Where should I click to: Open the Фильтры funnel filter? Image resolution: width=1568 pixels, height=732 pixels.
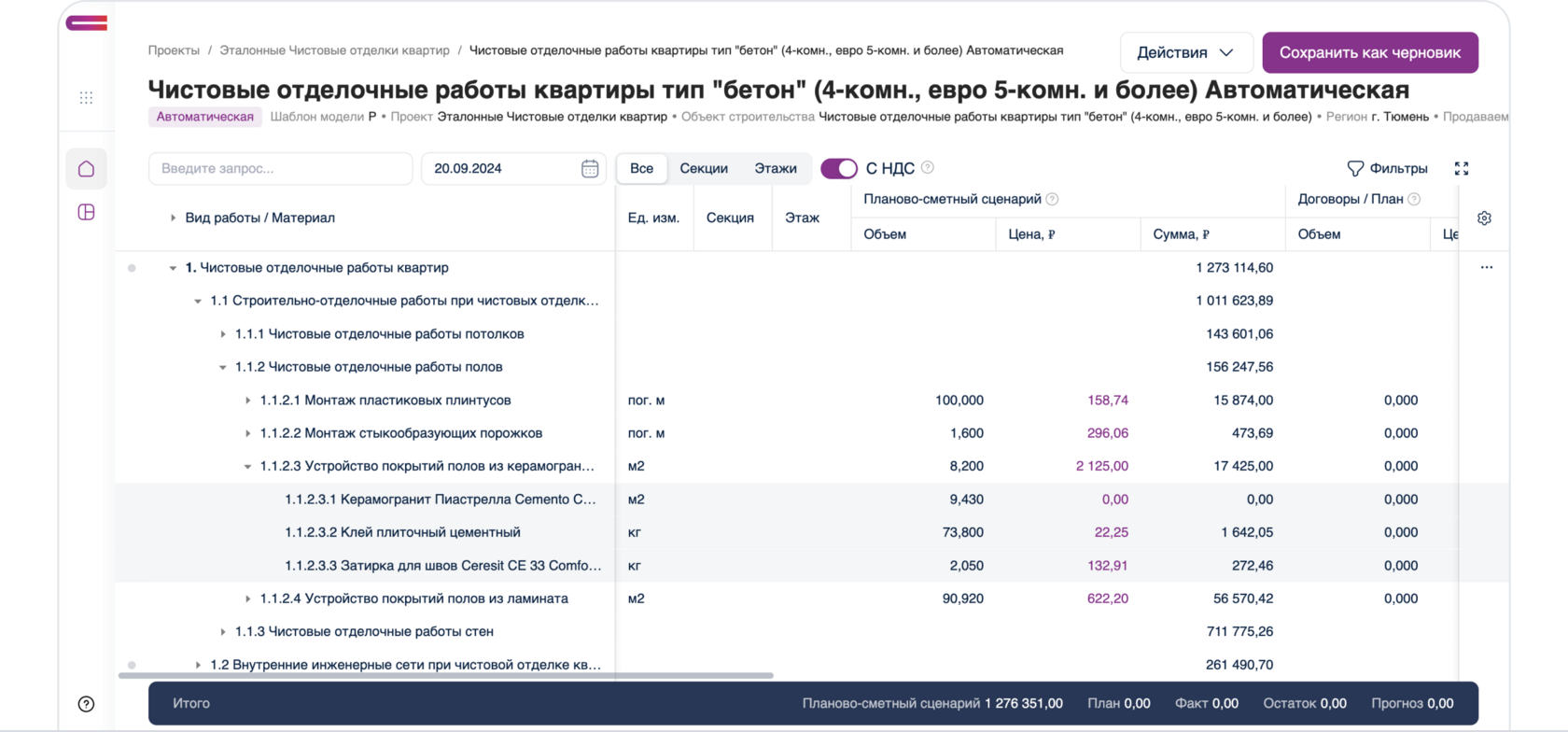click(1387, 168)
